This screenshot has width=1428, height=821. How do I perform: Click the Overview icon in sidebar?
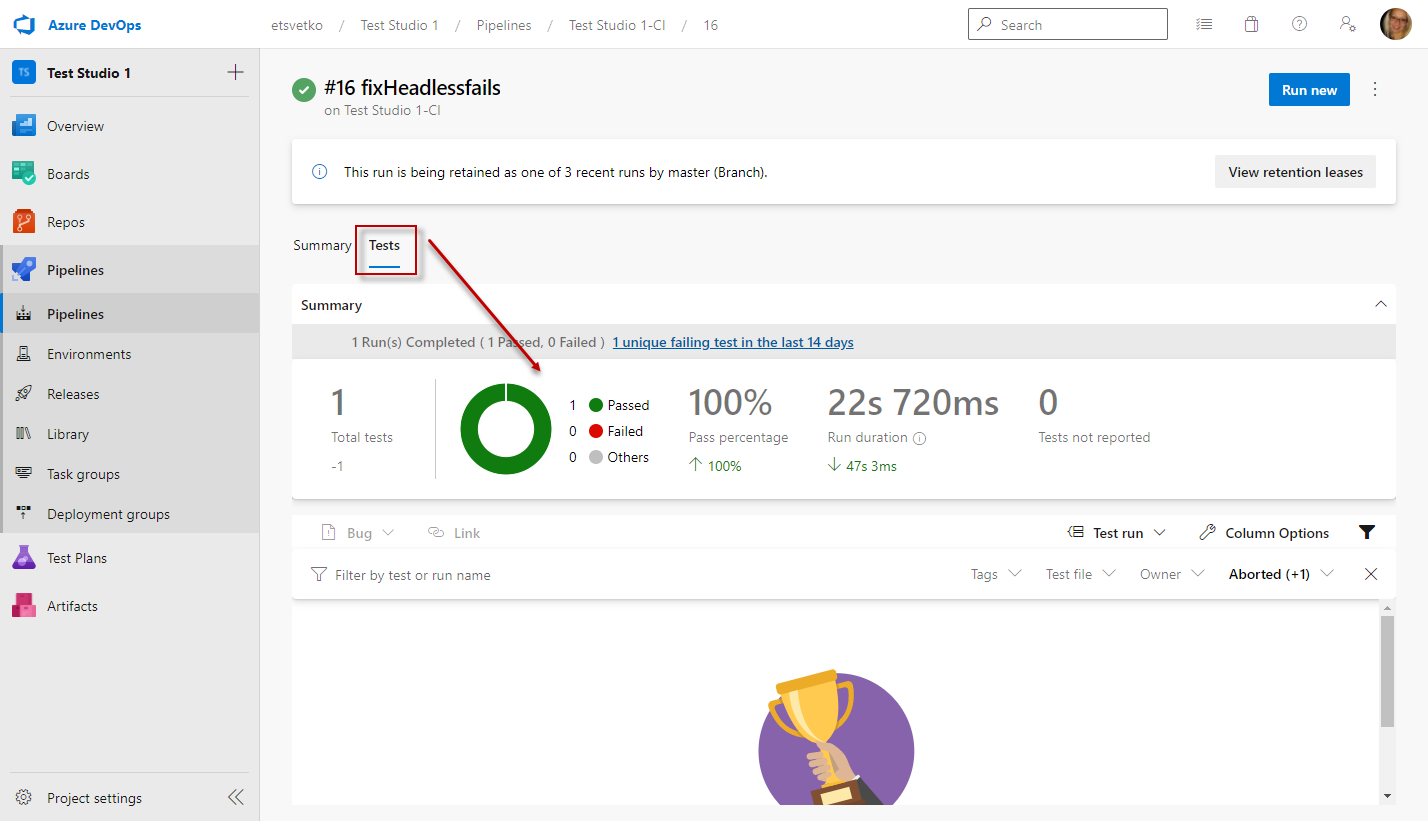tap(24, 126)
